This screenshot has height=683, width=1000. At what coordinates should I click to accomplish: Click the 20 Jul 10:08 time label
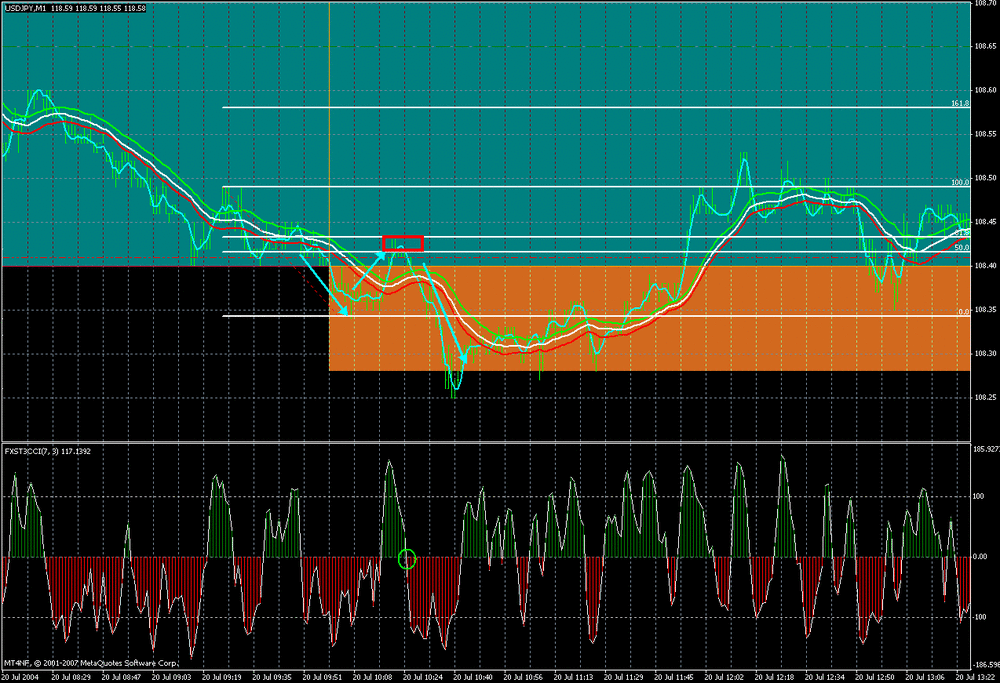(x=372, y=677)
